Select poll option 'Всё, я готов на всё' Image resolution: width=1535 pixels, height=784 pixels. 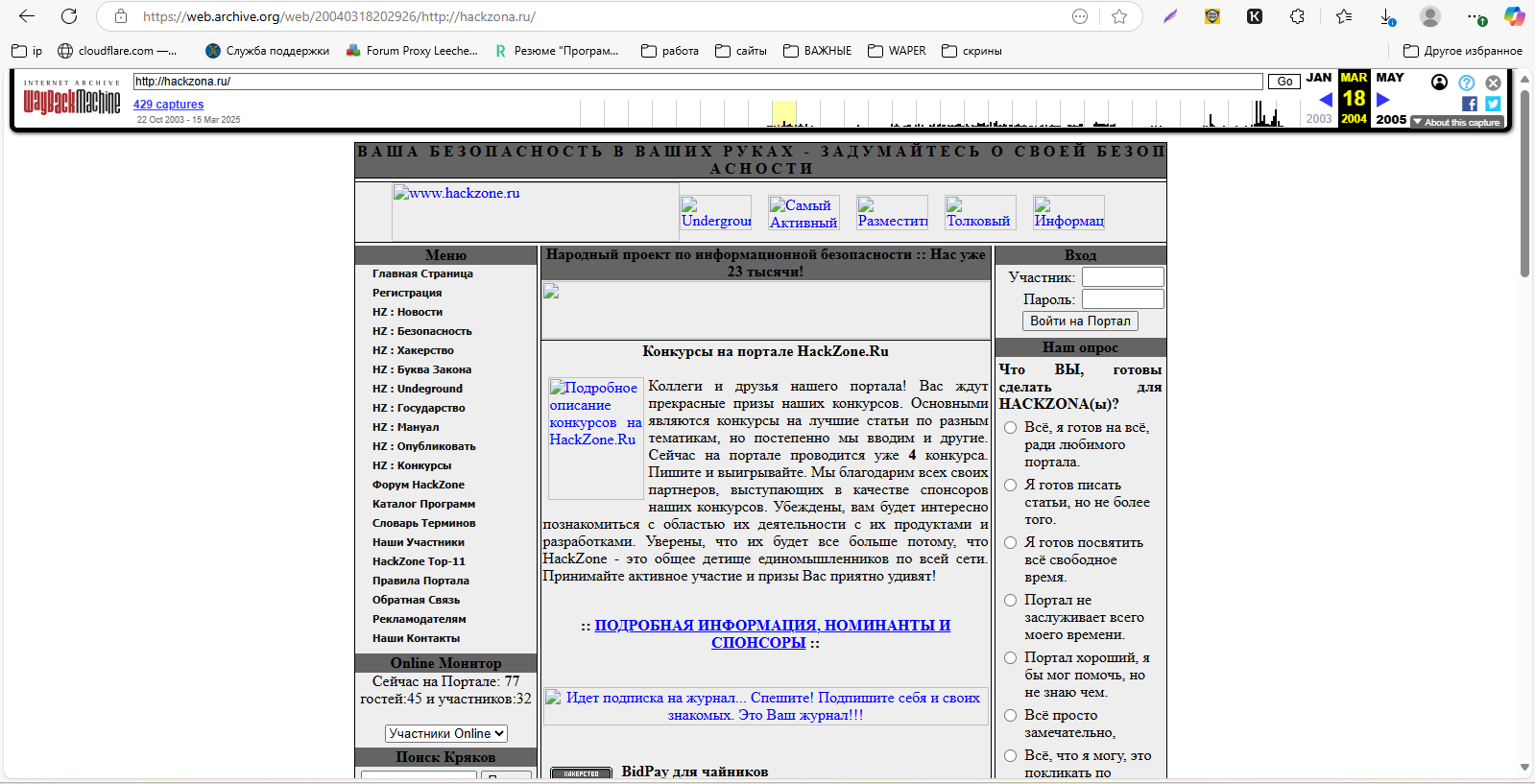point(1010,428)
